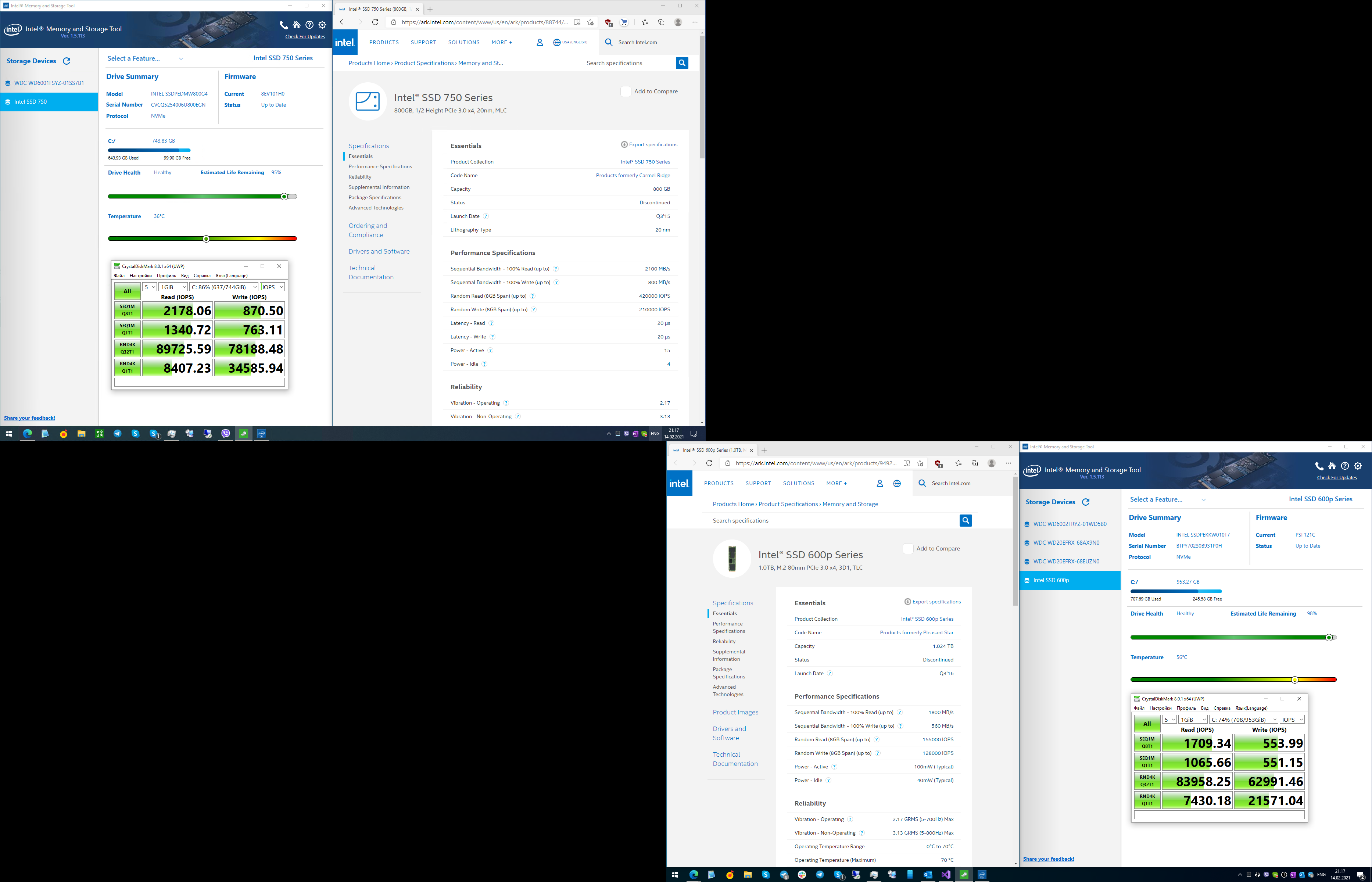The image size is (1372, 882).
Task: Expand MORE + menu on SSD 750 Intel page
Action: 502,42
